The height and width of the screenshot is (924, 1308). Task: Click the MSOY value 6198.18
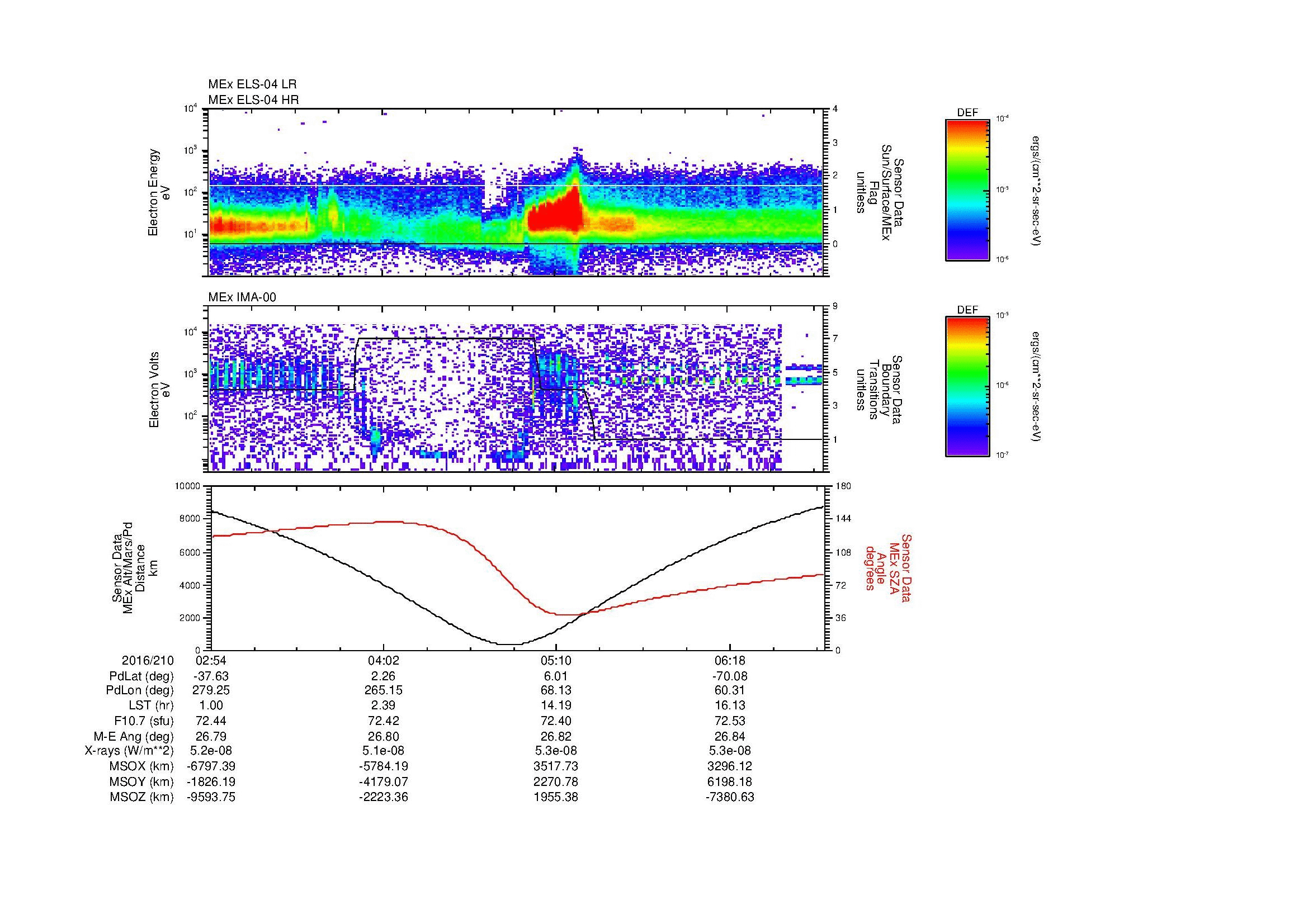click(x=730, y=781)
